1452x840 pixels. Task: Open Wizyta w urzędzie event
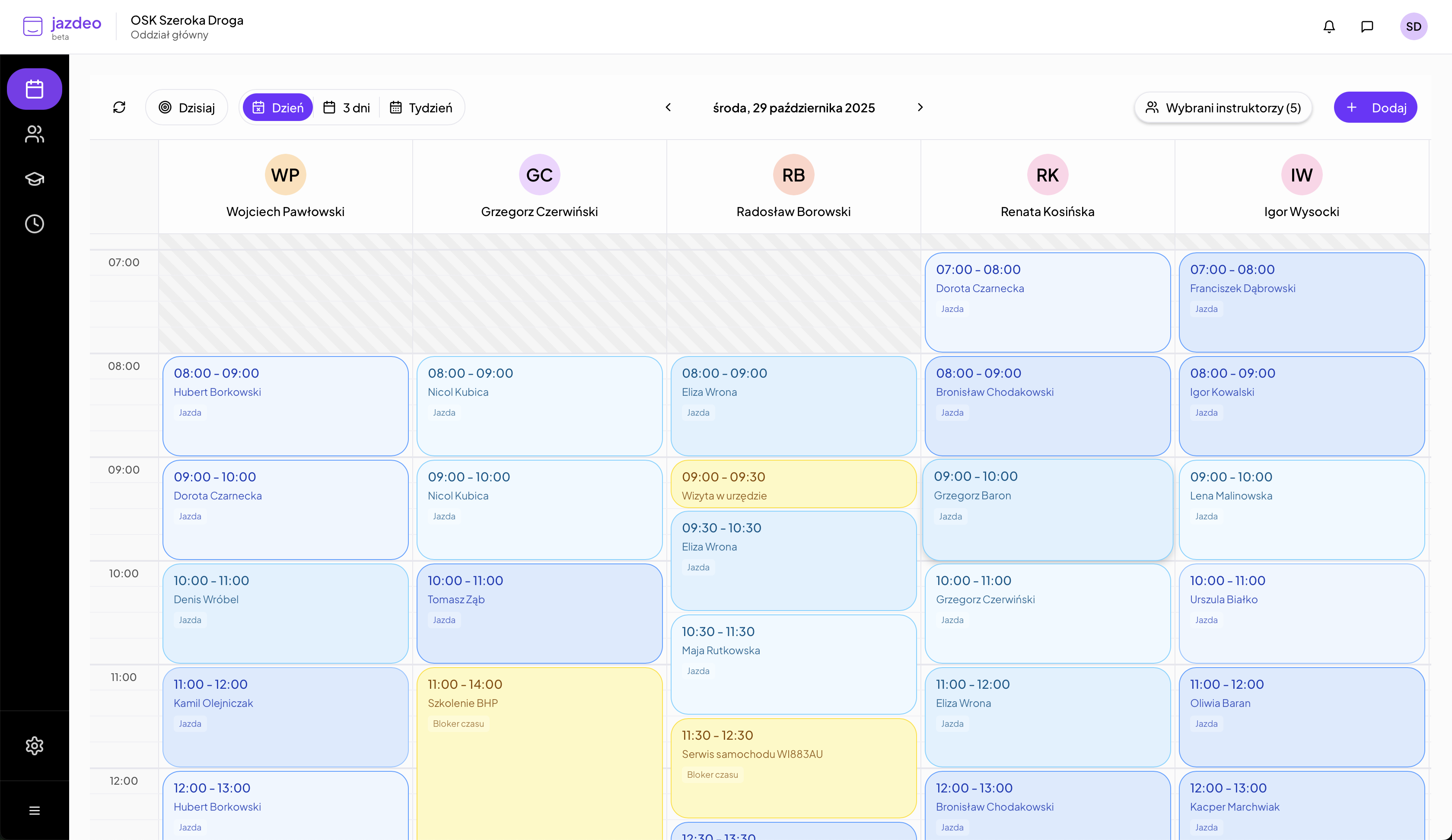793,484
